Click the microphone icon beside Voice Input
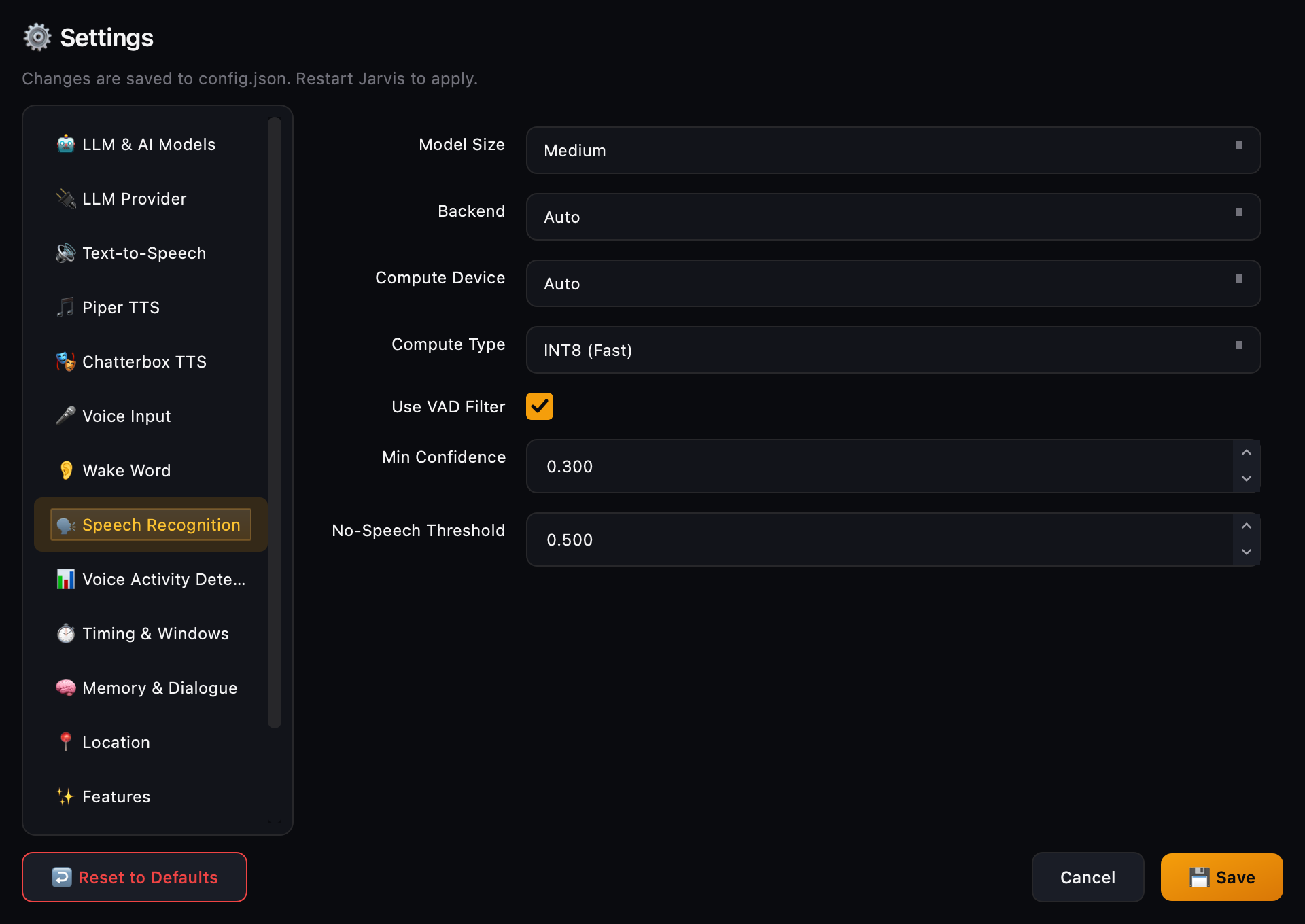Screen dimensions: 1305x924 [65, 416]
